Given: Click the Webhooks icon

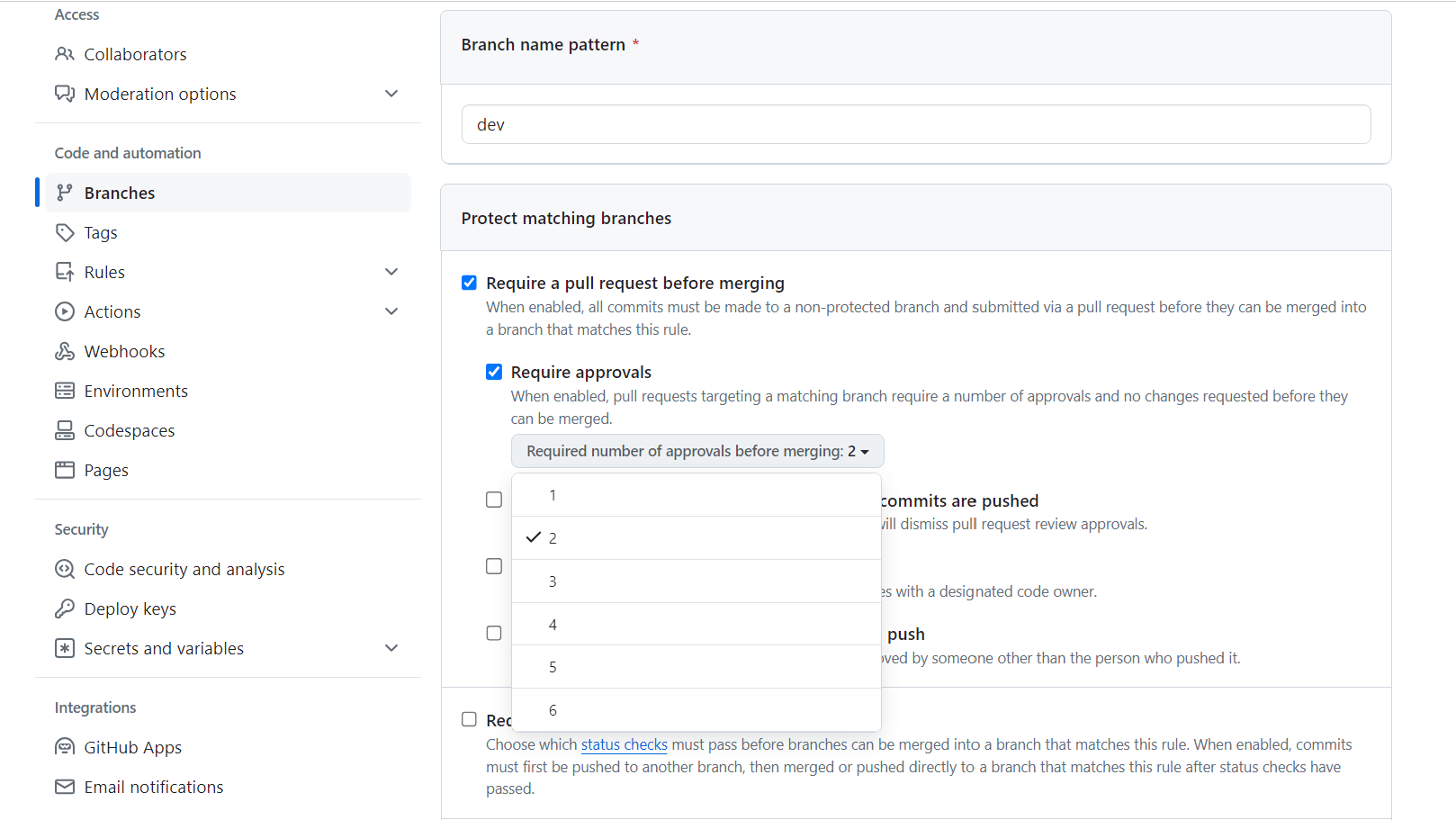Looking at the screenshot, I should pyautogui.click(x=65, y=351).
